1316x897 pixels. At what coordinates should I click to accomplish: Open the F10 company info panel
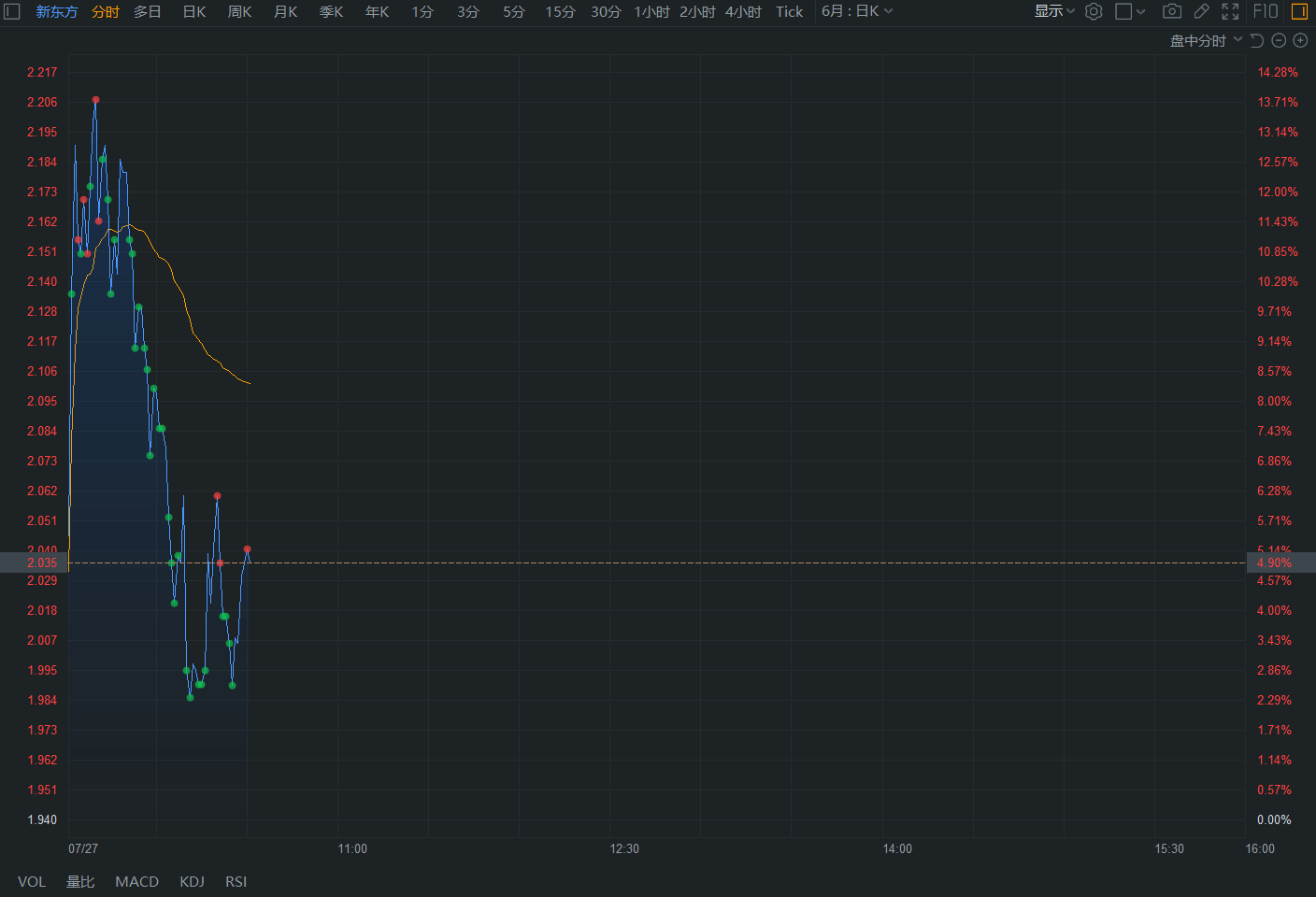tap(1266, 11)
